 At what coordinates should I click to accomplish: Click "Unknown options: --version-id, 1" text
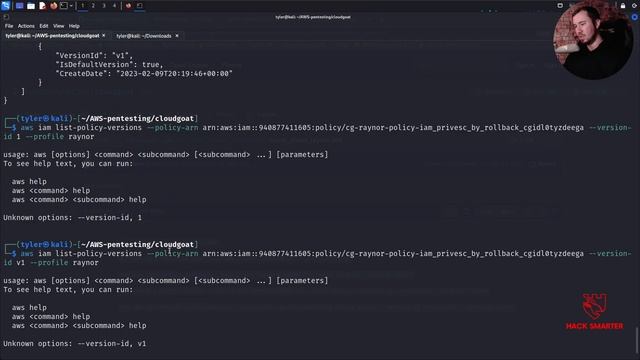coord(73,218)
